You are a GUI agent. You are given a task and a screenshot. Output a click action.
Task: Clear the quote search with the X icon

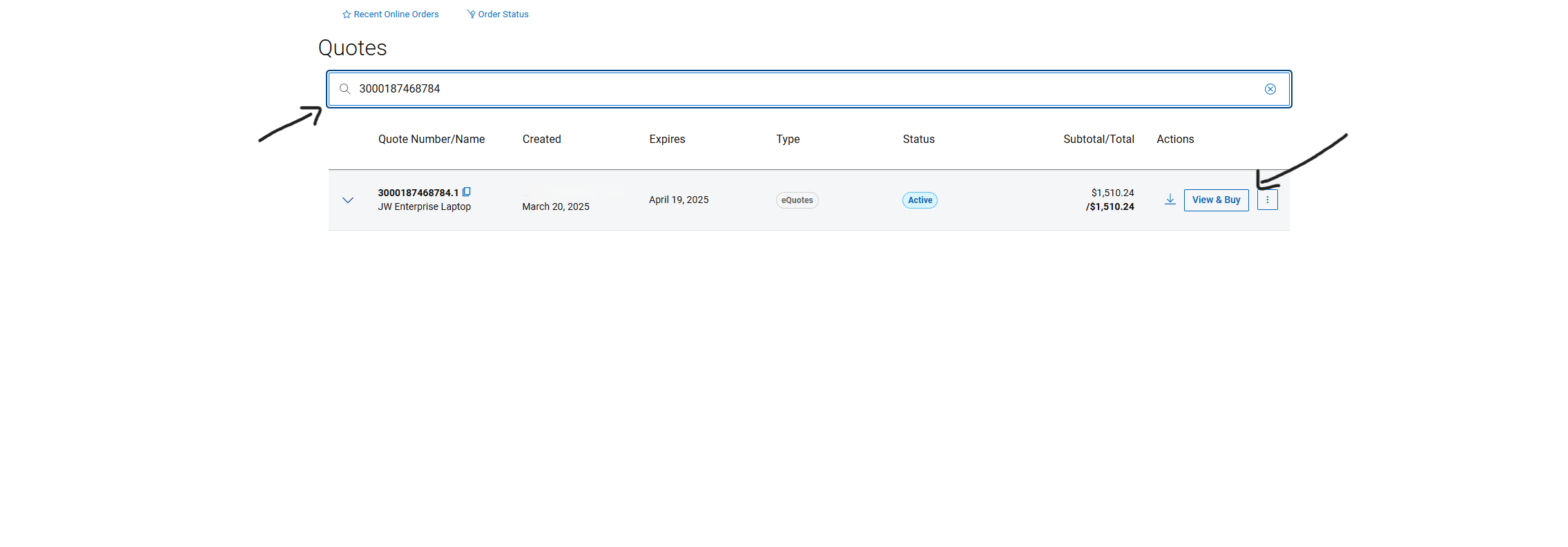pyautogui.click(x=1270, y=89)
